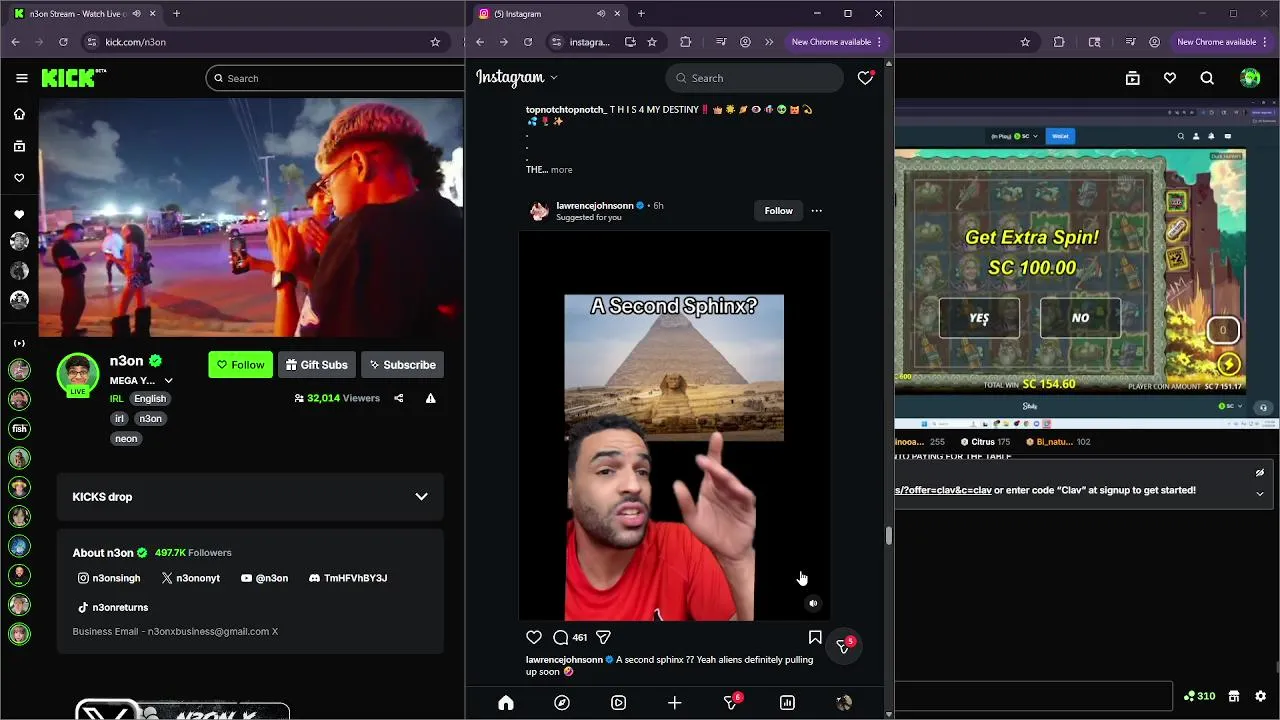Subscribe to n3on channel

tap(402, 365)
